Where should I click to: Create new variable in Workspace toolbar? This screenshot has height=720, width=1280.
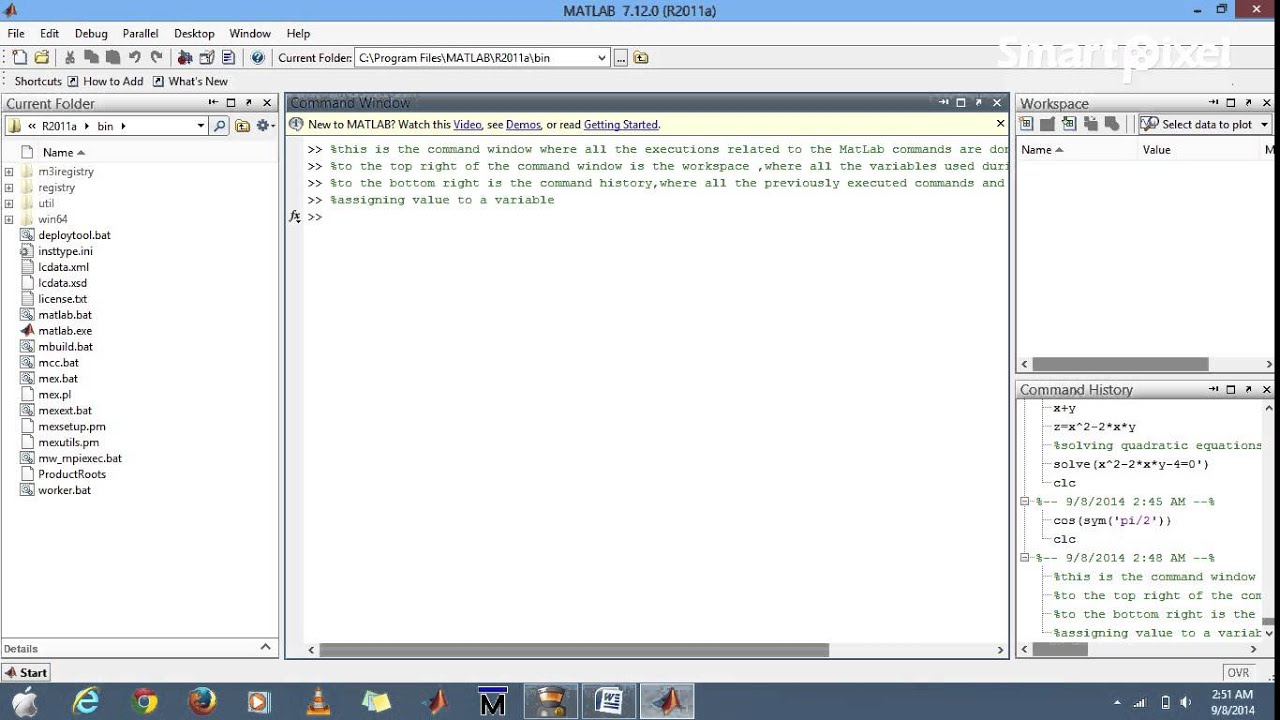pos(1026,124)
